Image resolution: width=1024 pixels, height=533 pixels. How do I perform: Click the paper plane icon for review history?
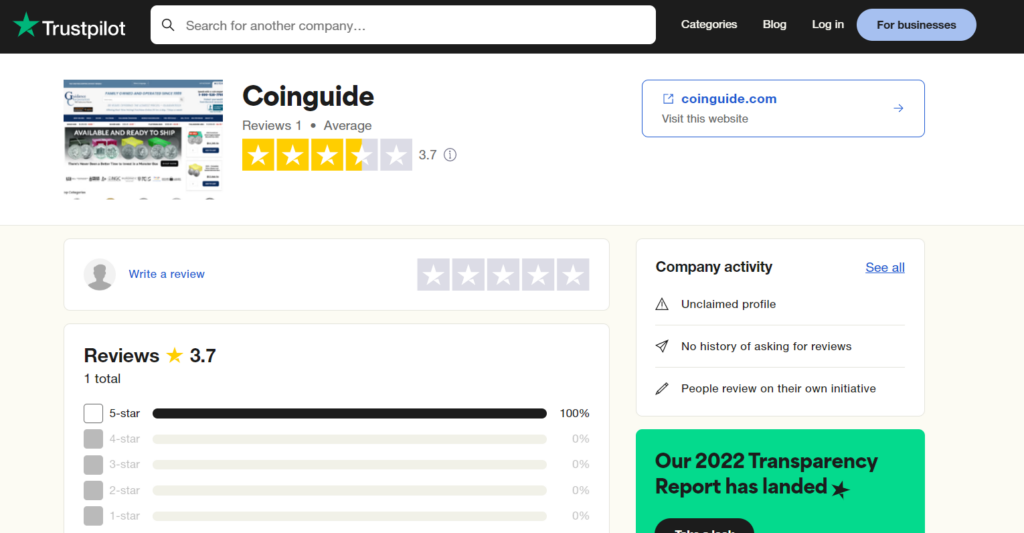click(x=662, y=346)
